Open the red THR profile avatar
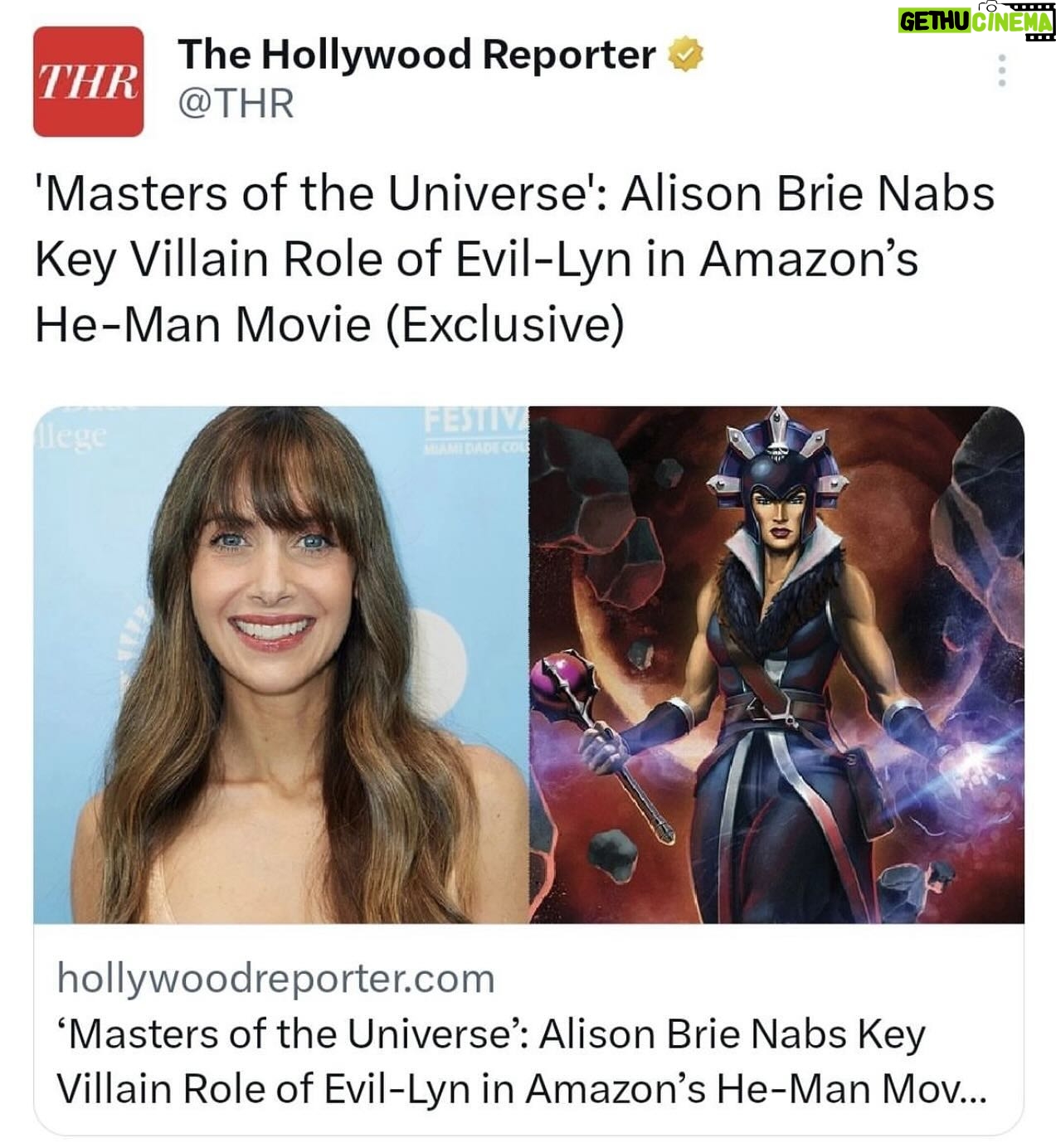 pos(88,81)
